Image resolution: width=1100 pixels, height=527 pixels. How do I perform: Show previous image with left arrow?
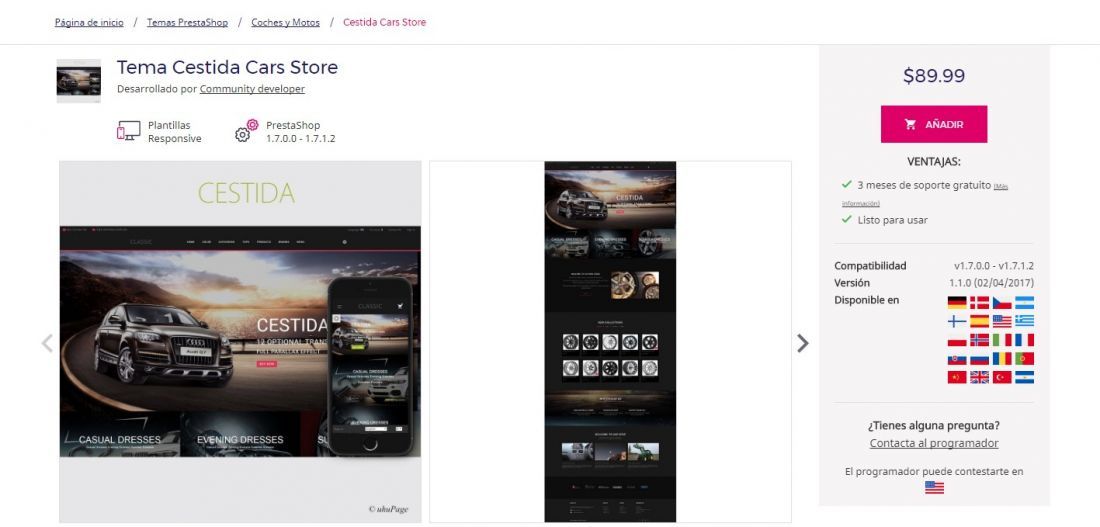tap(47, 343)
